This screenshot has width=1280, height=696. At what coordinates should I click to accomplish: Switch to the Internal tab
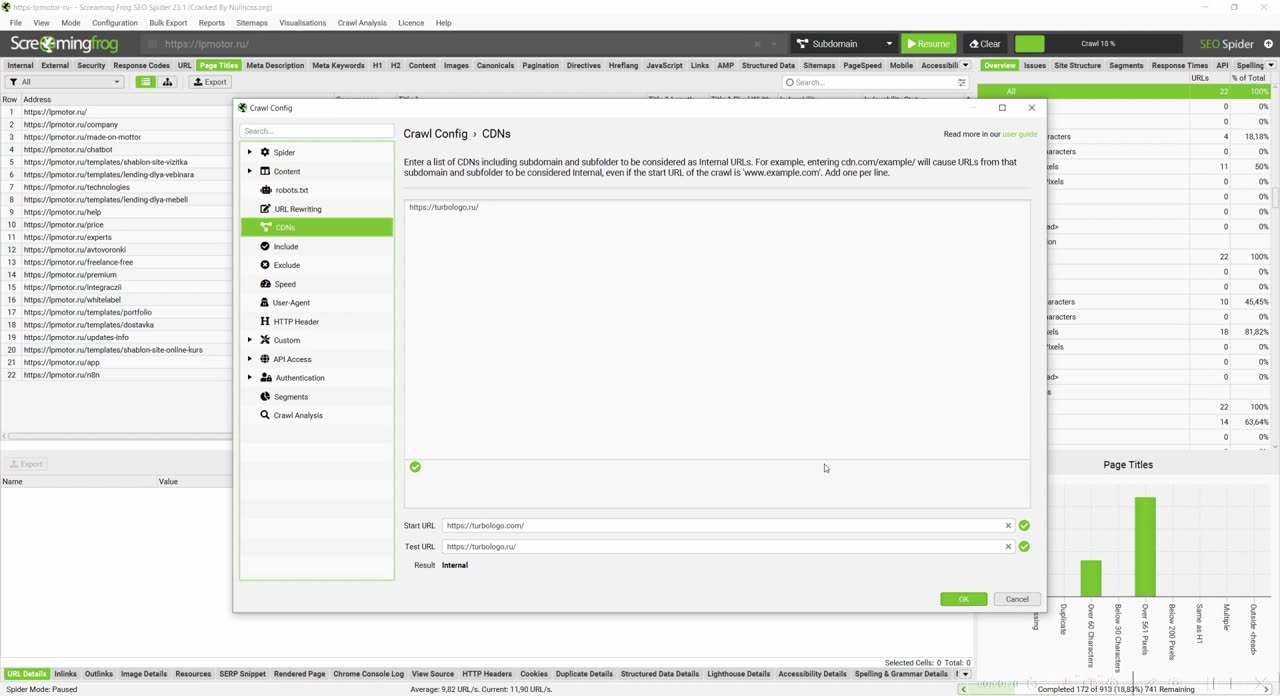(x=20, y=65)
